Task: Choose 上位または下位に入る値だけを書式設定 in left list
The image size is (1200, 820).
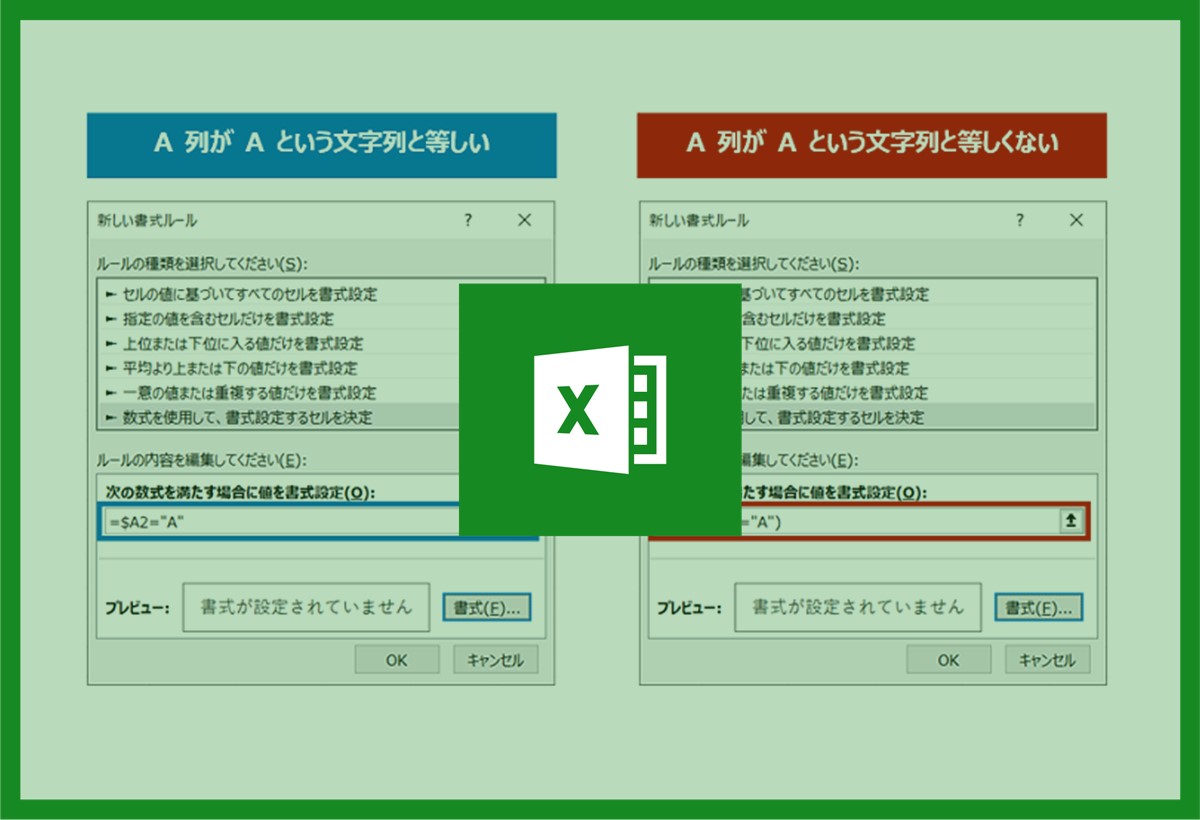Action: click(x=242, y=343)
